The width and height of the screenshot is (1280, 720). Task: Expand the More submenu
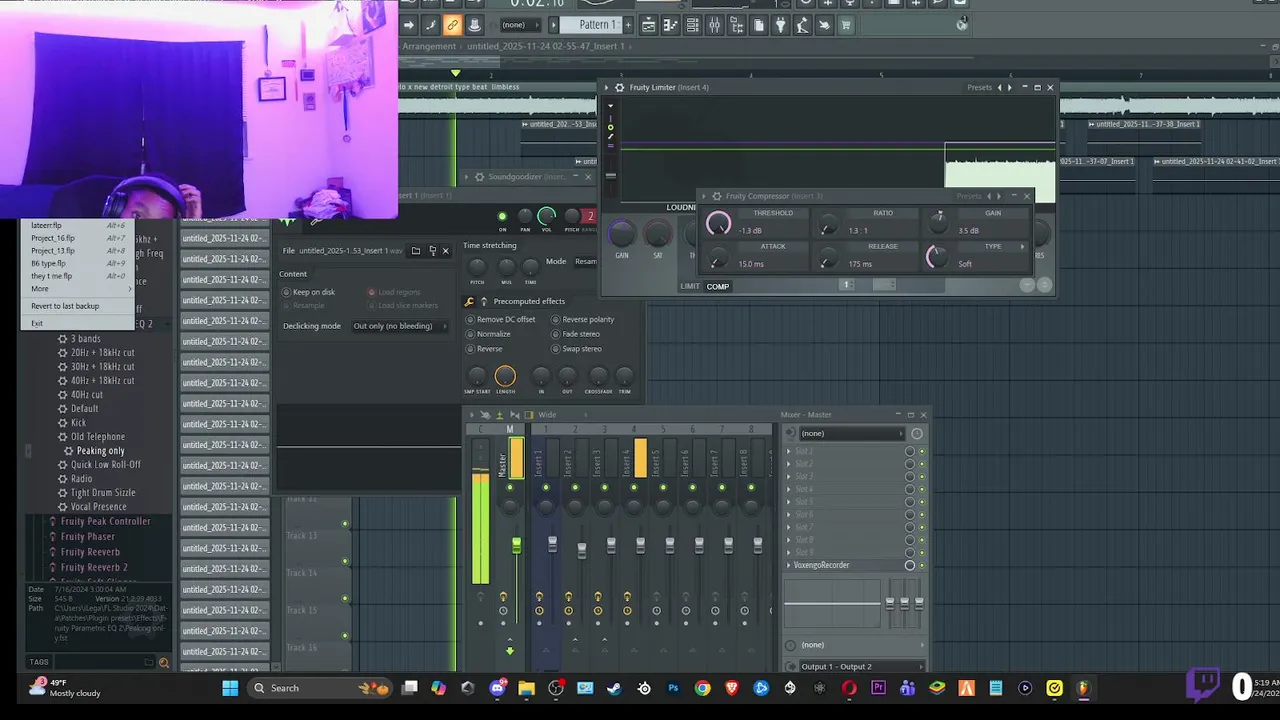pos(77,289)
